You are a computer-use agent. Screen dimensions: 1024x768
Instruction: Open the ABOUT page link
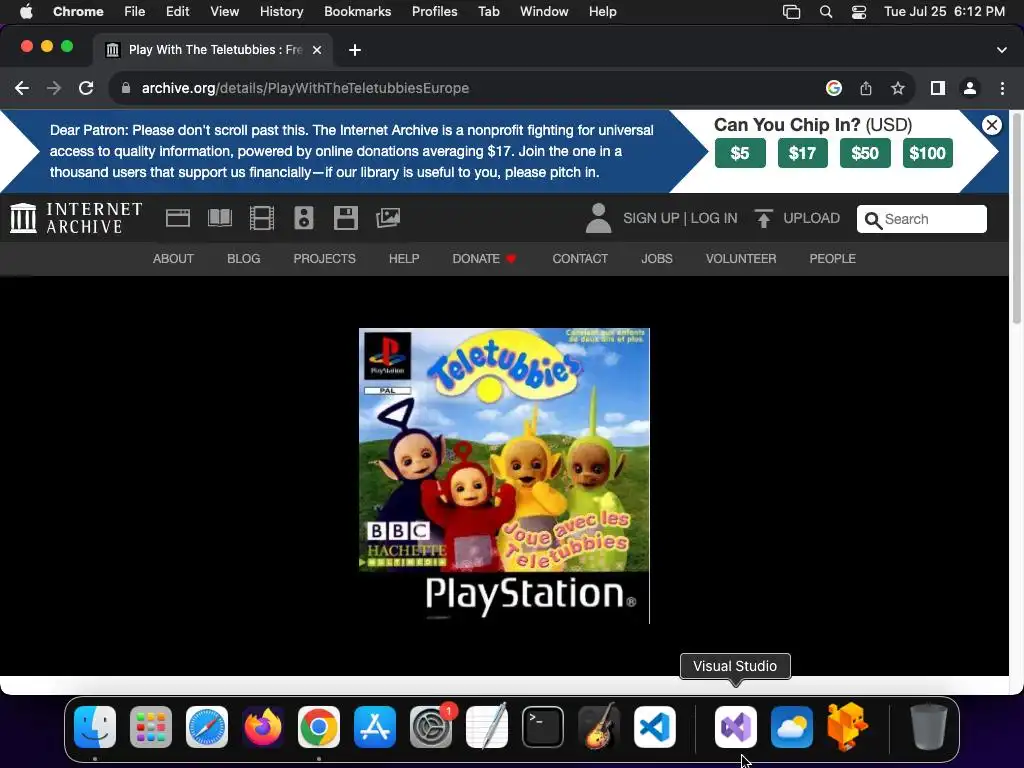173,259
